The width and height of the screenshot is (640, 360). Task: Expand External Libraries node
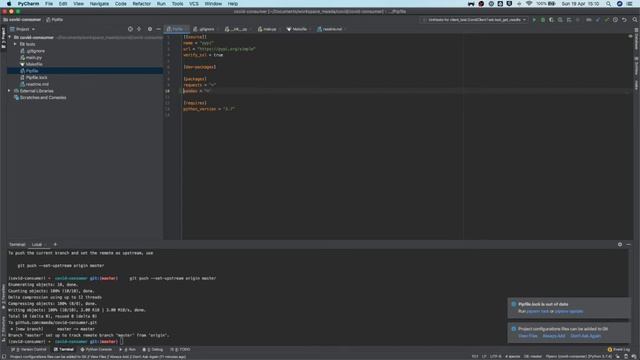9,91
